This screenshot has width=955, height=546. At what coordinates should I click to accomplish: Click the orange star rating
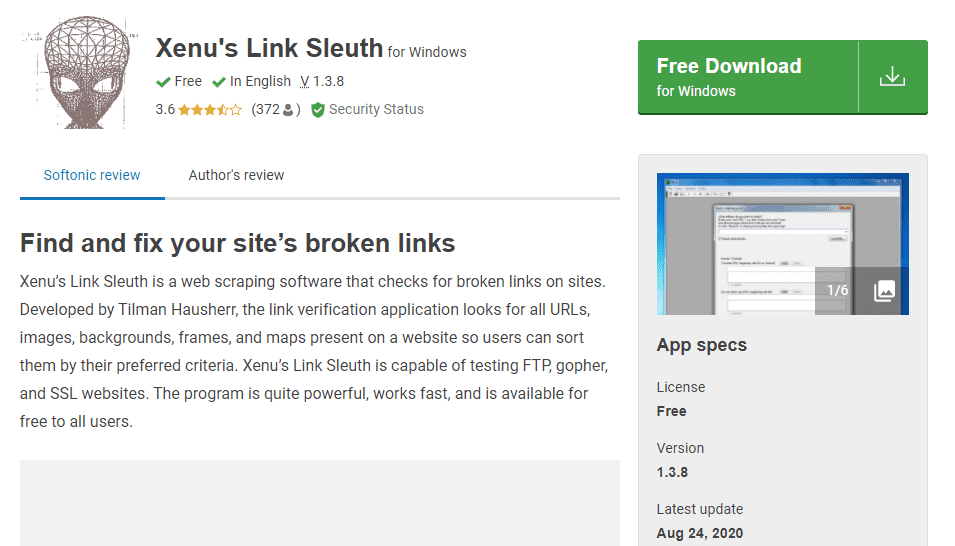[210, 110]
